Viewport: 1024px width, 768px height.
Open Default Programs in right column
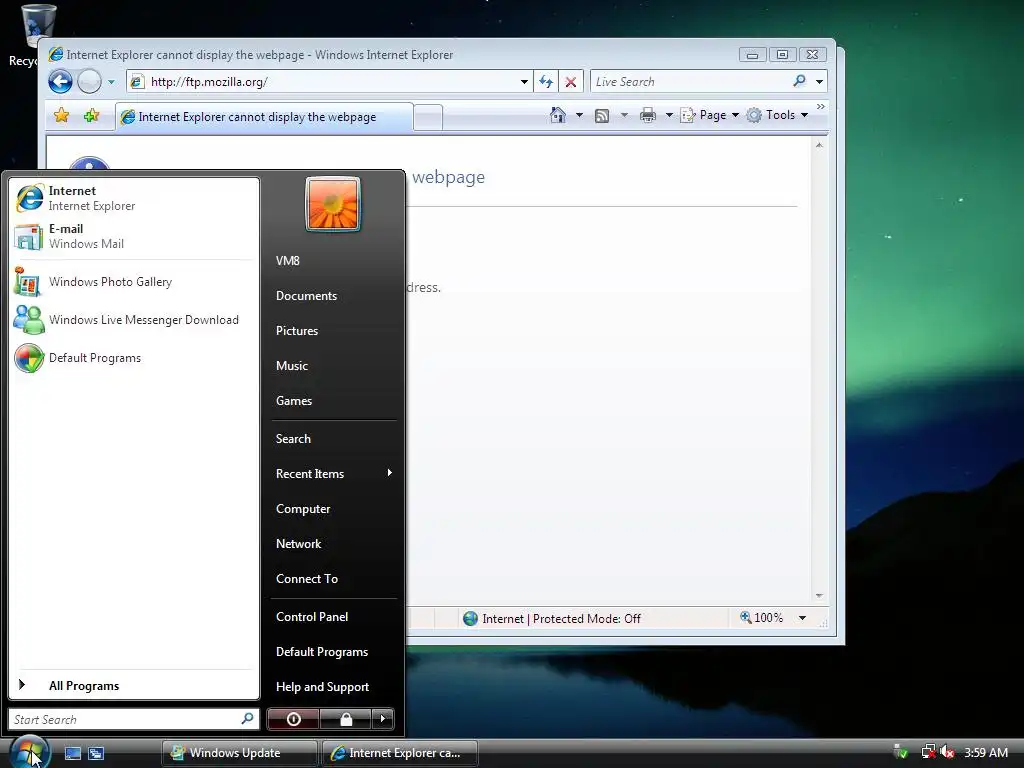point(333,652)
